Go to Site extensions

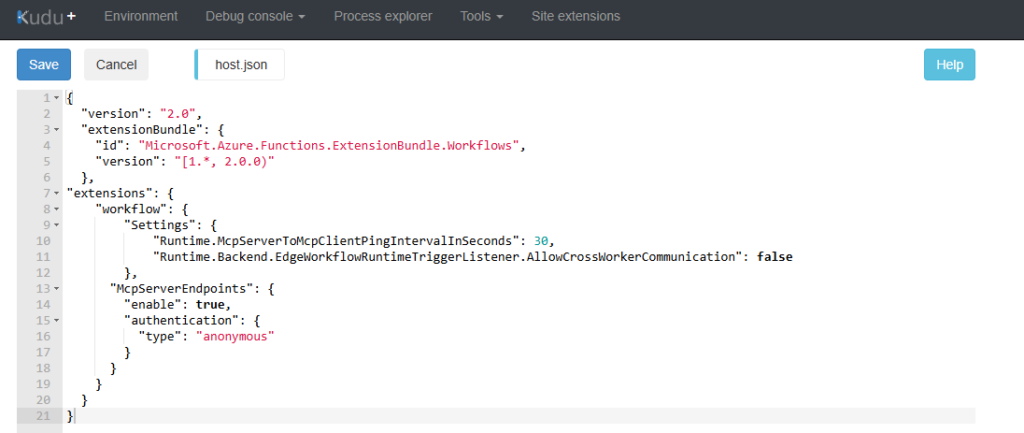[x=576, y=16]
